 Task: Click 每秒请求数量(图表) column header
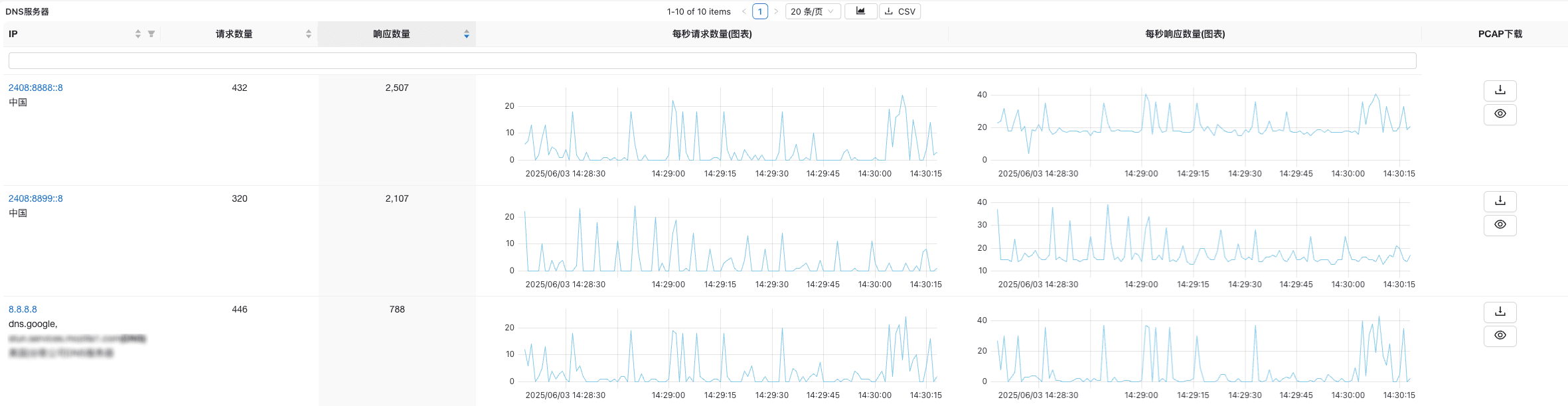click(712, 34)
